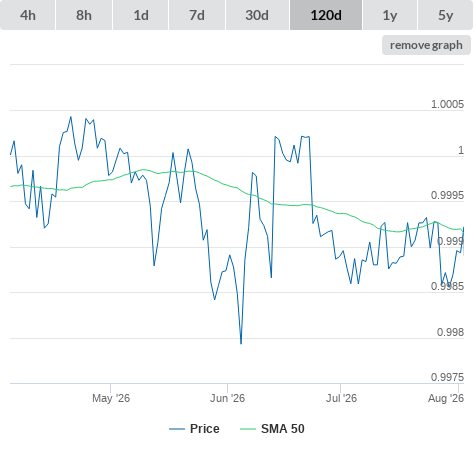Click the Jul '26 axis marker
The width and height of the screenshot is (474, 455).
(x=341, y=398)
